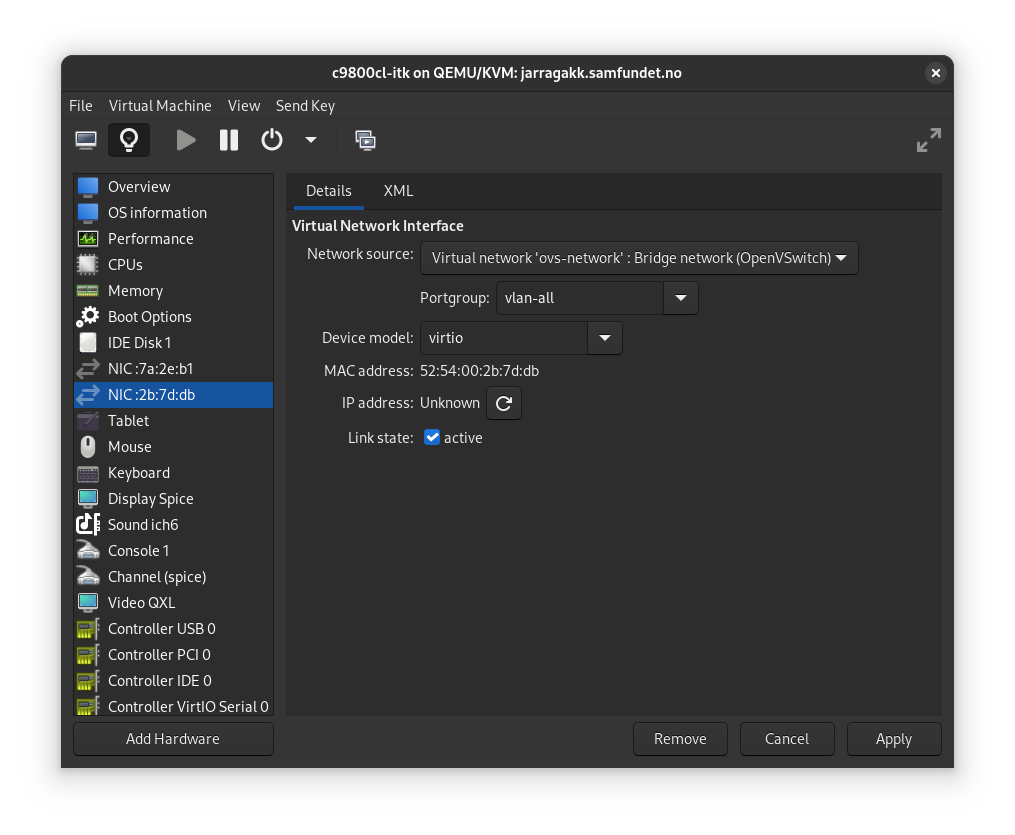Open the Send Key menu
Screen dimensions: 1015x835
(x=306, y=106)
